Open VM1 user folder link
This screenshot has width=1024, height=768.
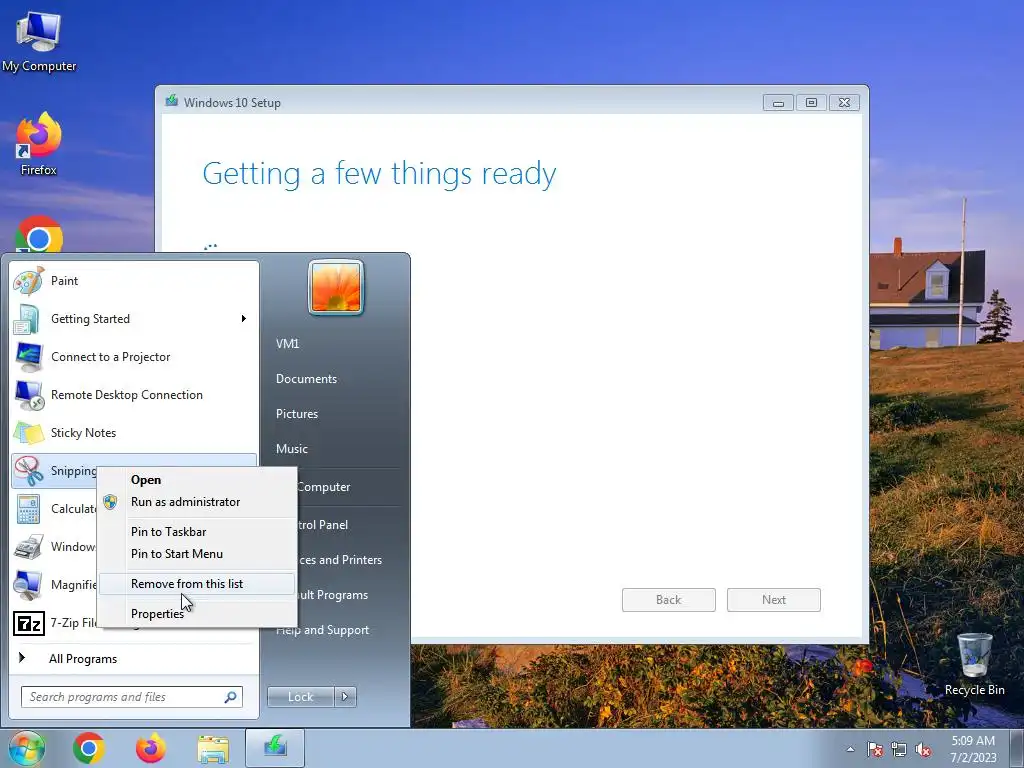287,344
